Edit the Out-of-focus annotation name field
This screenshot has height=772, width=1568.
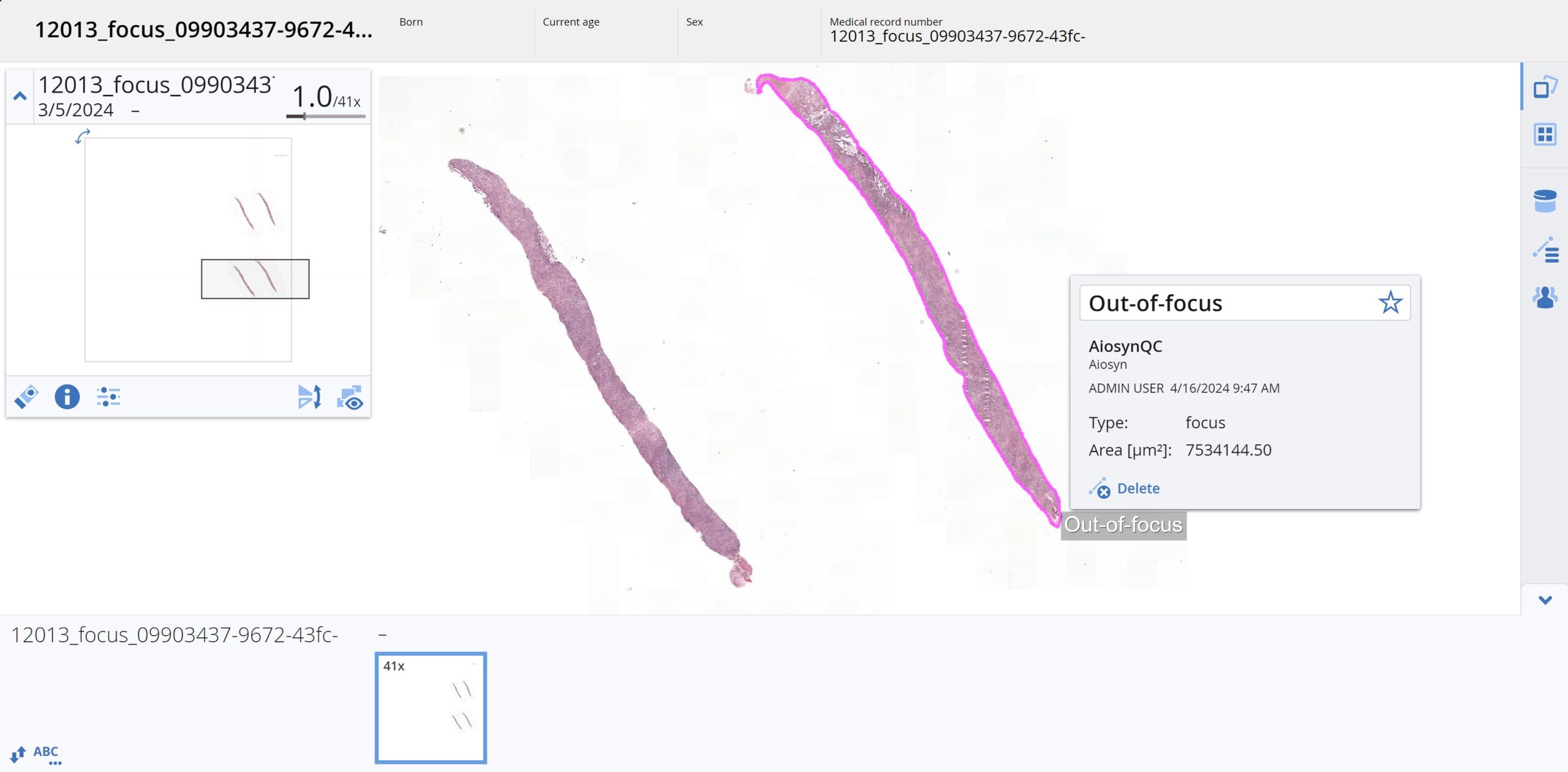1245,303
